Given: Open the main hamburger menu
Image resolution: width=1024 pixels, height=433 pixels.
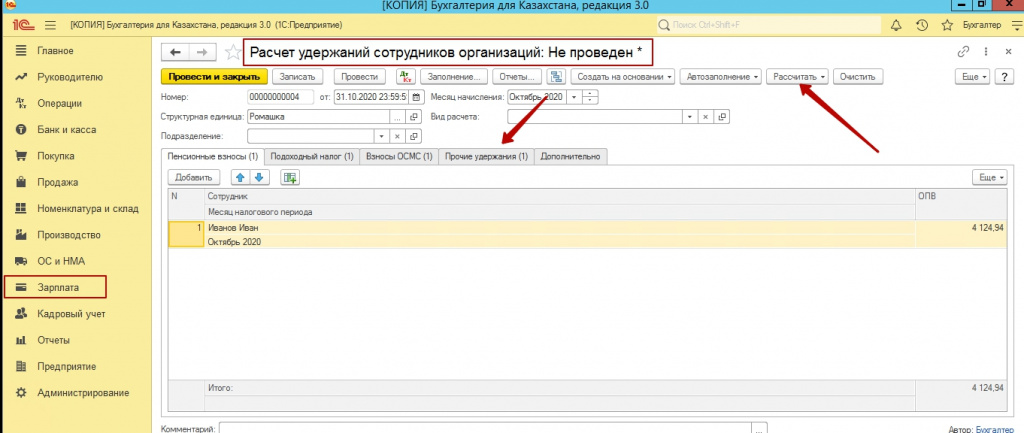Looking at the screenshot, I should [50, 25].
